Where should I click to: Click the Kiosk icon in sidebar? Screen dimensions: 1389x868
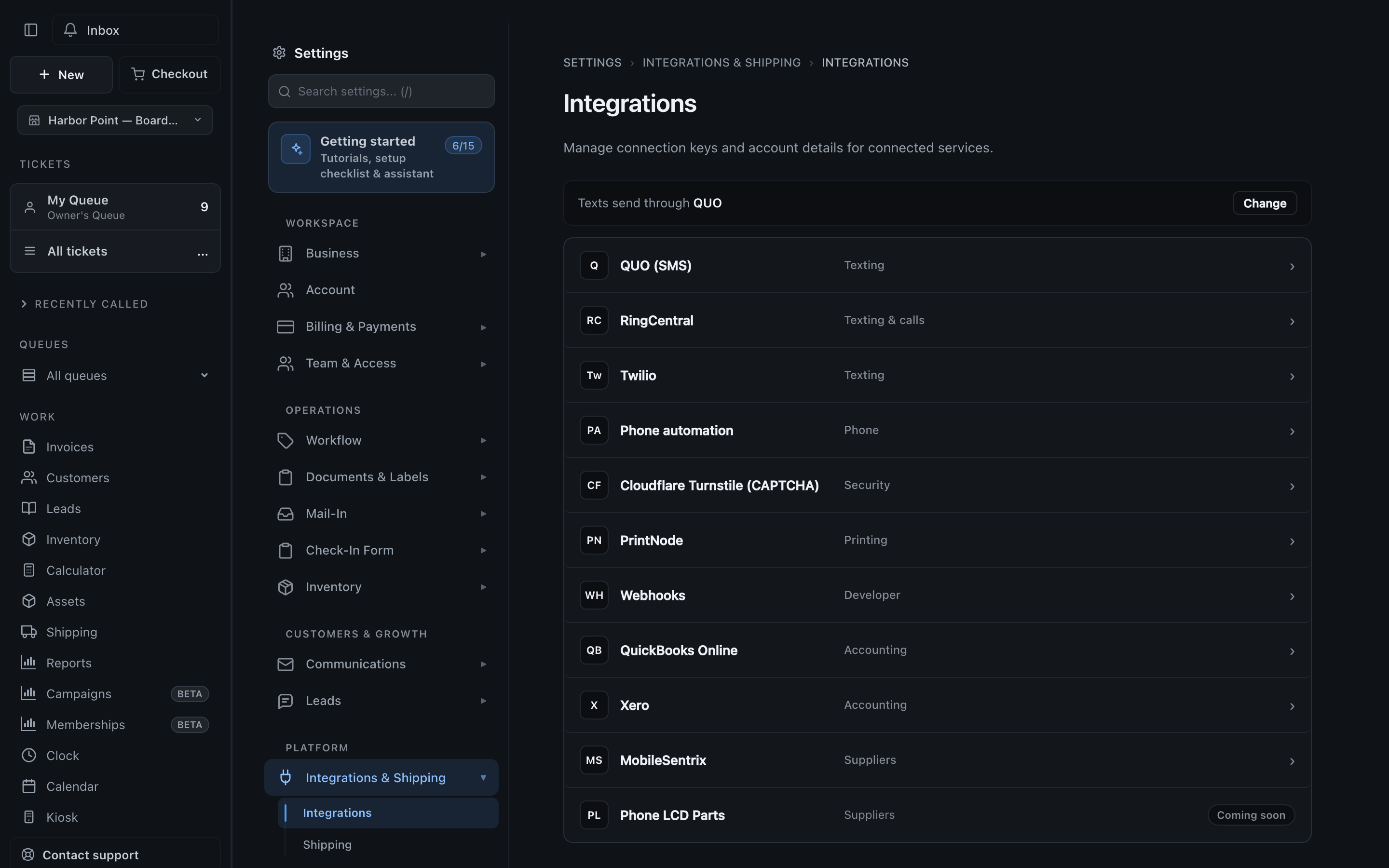(x=29, y=817)
